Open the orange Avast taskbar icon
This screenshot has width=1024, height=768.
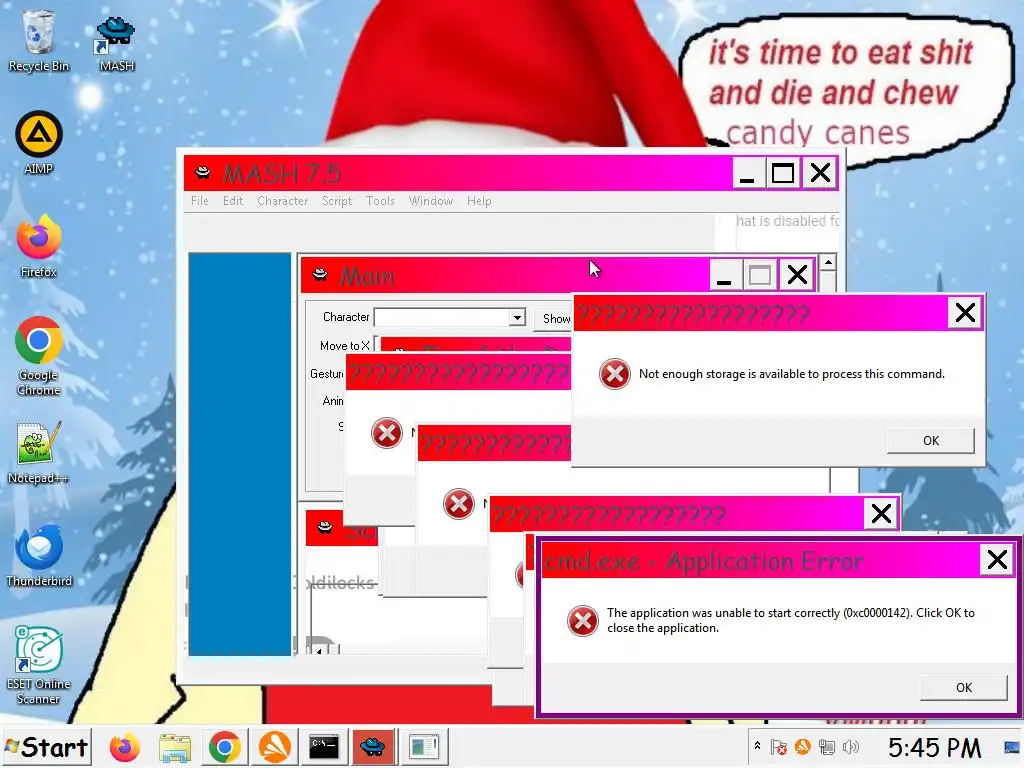(x=275, y=747)
